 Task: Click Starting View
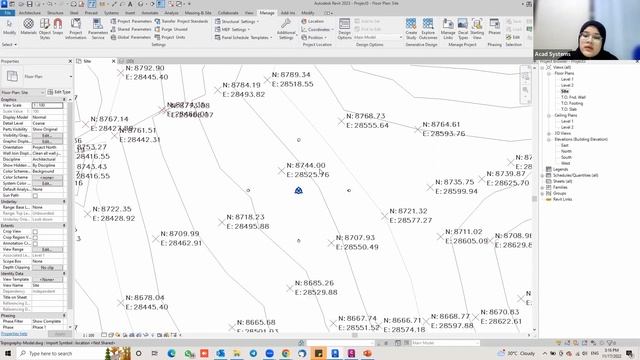pyautogui.click(x=477, y=29)
